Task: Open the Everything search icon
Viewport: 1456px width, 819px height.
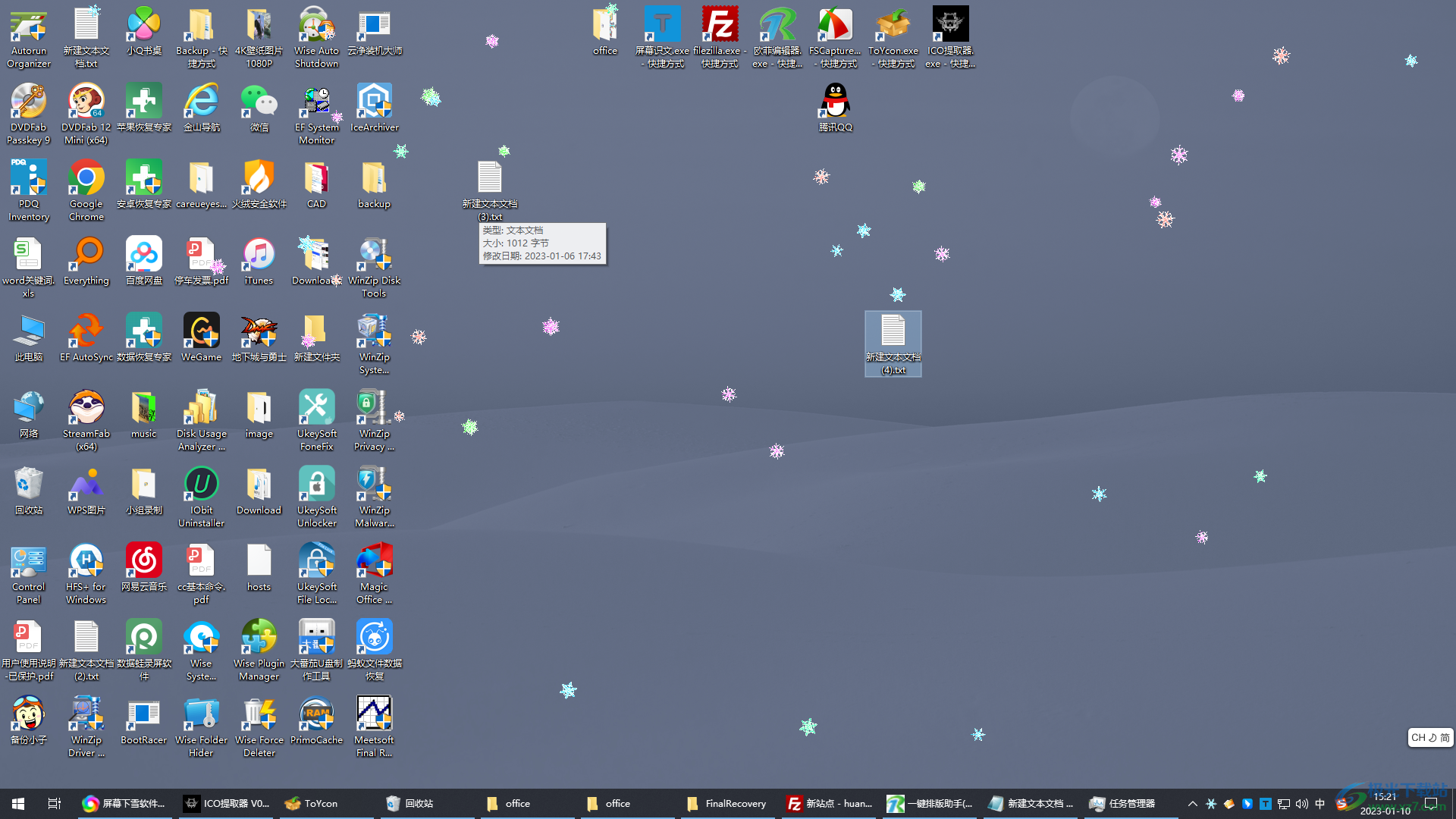Action: tap(86, 262)
